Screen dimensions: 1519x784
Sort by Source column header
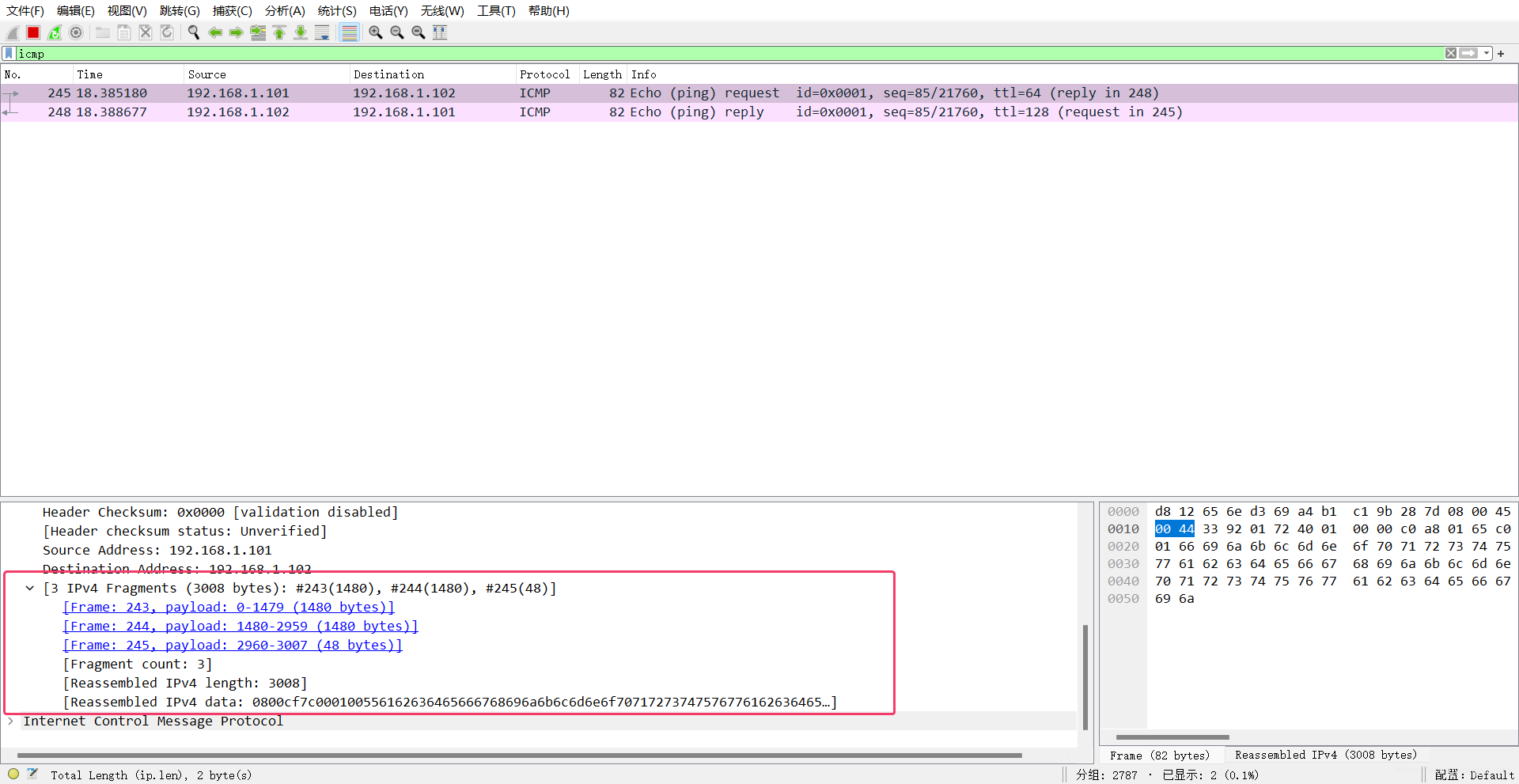pos(267,74)
